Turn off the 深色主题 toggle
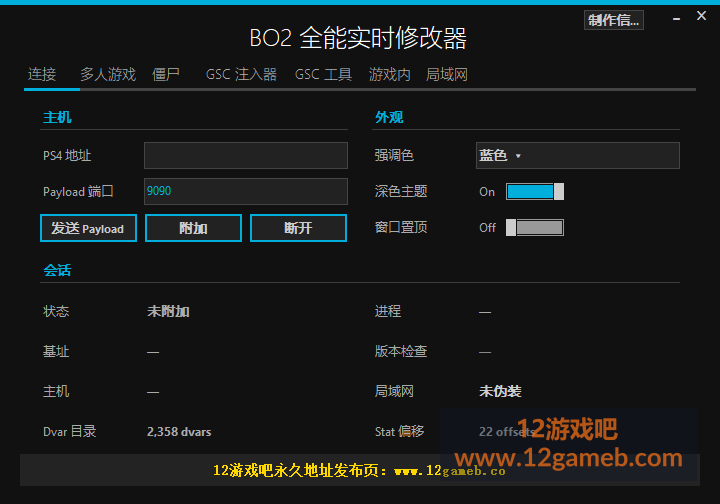 (x=535, y=191)
